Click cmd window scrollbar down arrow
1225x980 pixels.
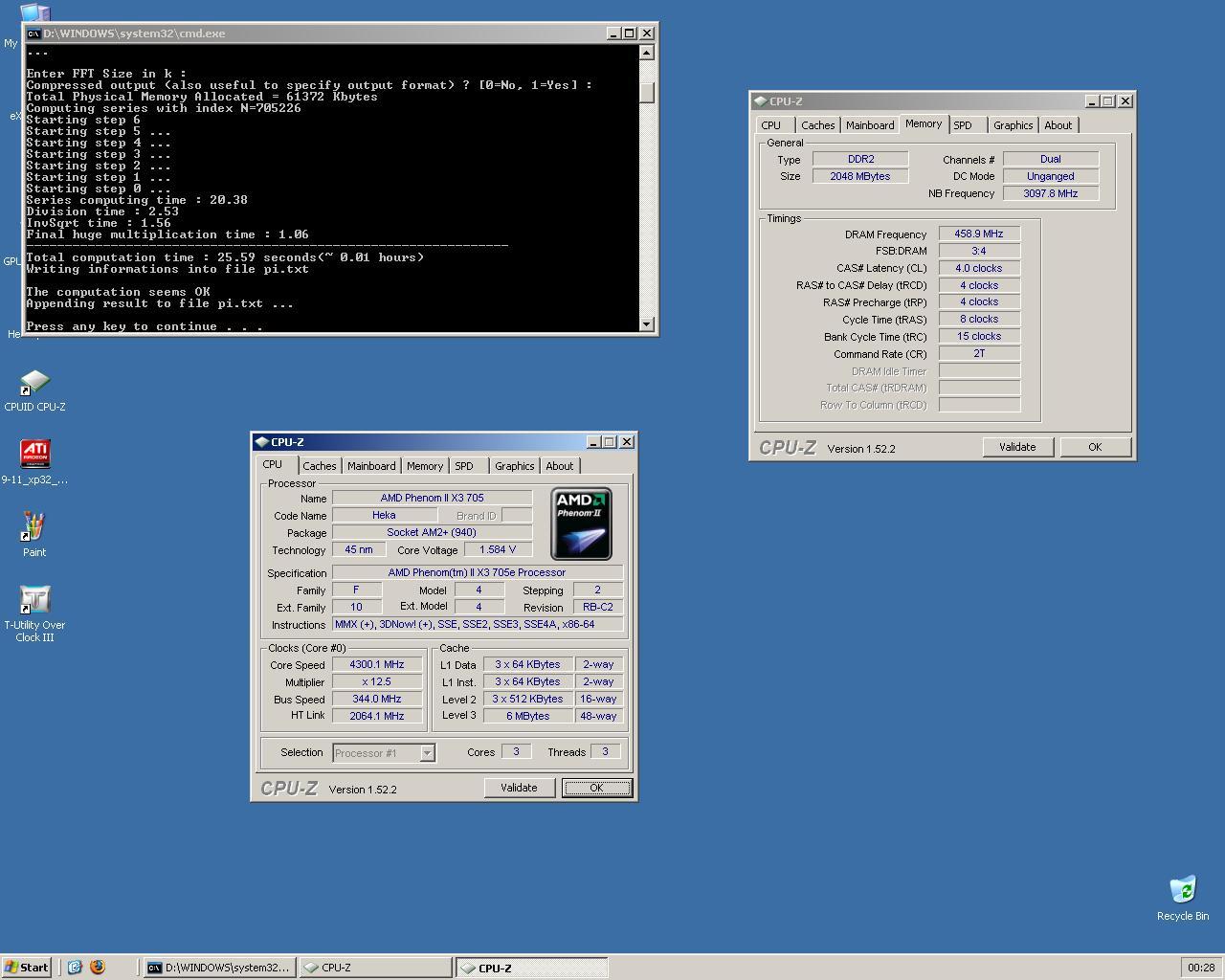click(x=647, y=324)
